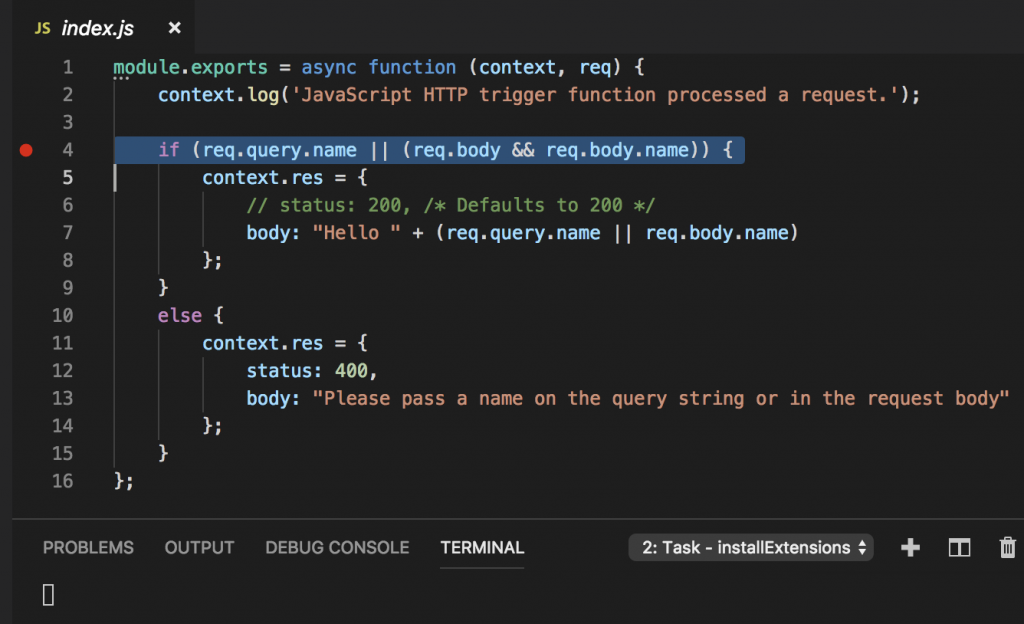Kill the terminal with the trash icon
Viewport: 1024px width, 624px height.
click(1007, 547)
